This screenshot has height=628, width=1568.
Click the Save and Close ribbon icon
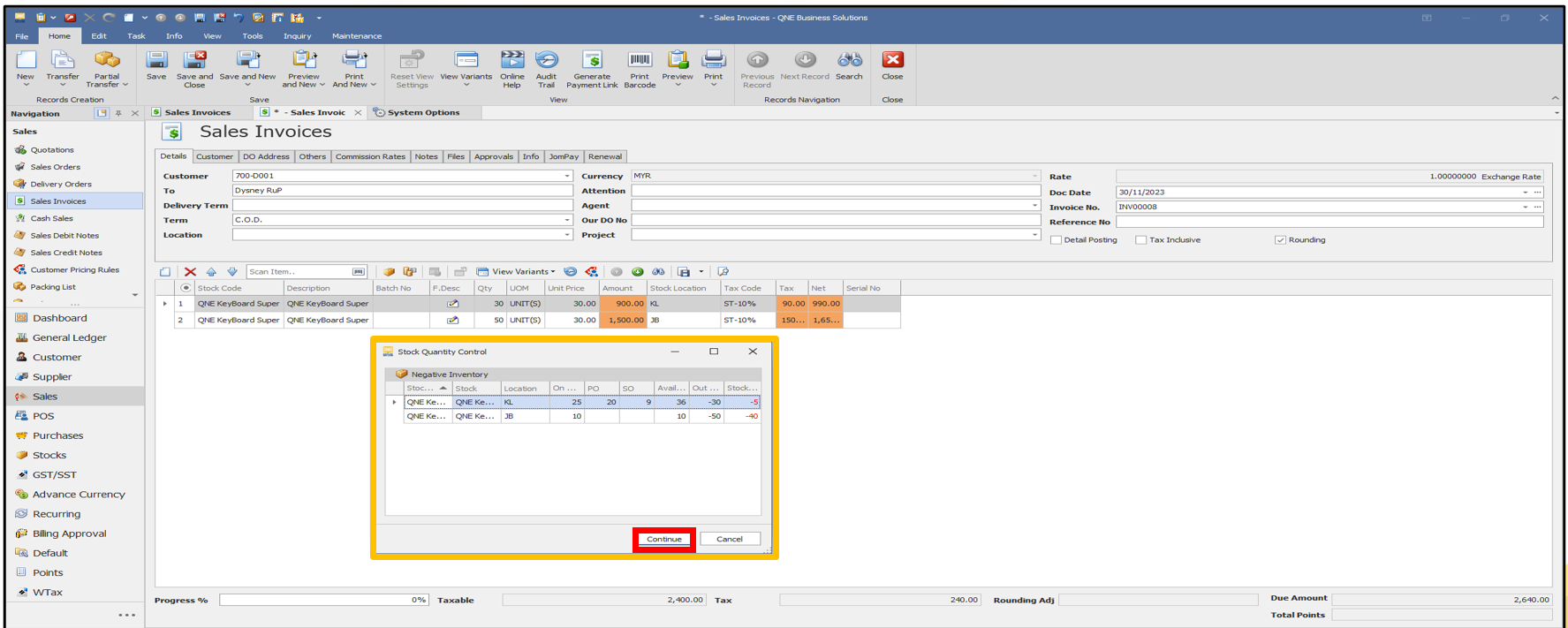[x=194, y=60]
